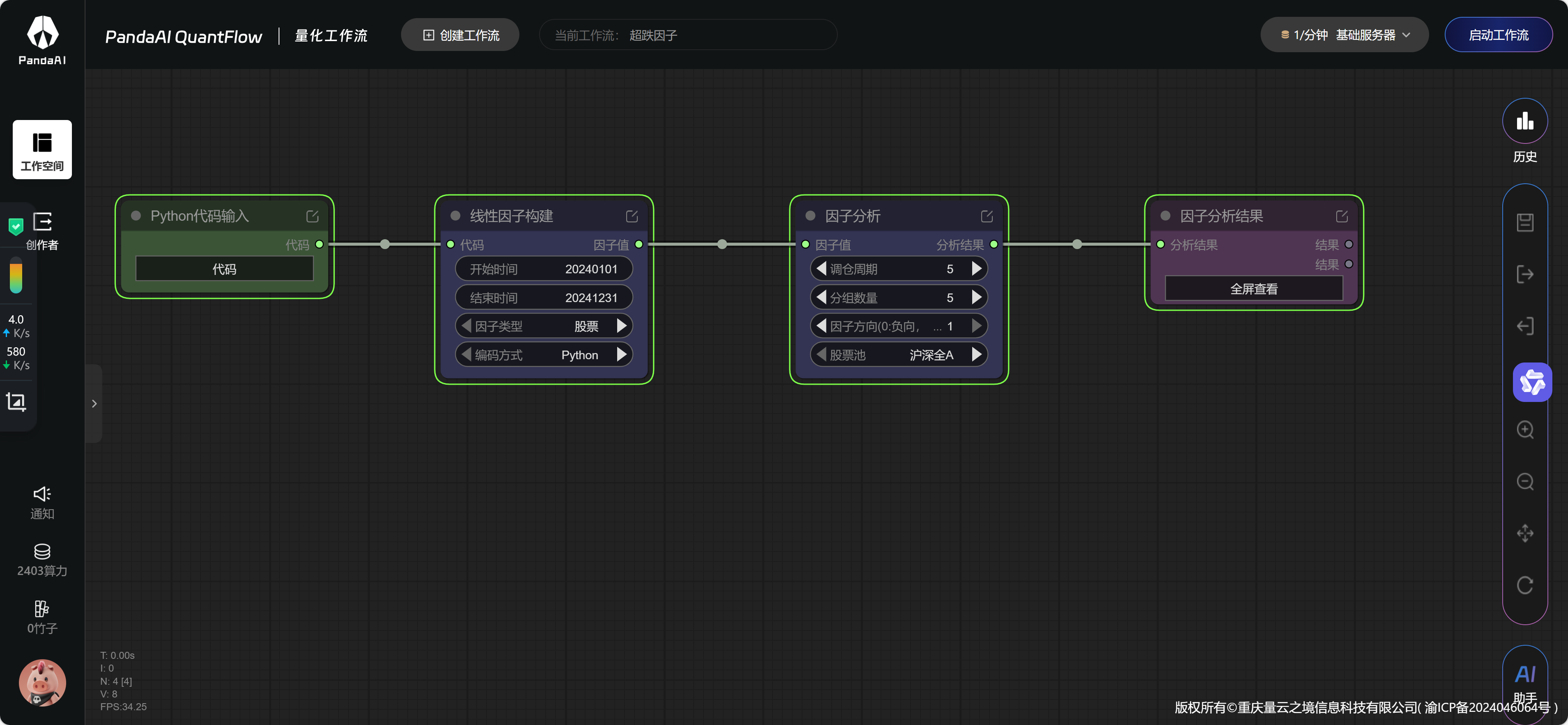The image size is (1568, 725).
Task: Click the 结束时间 field 20241231
Action: click(x=544, y=297)
